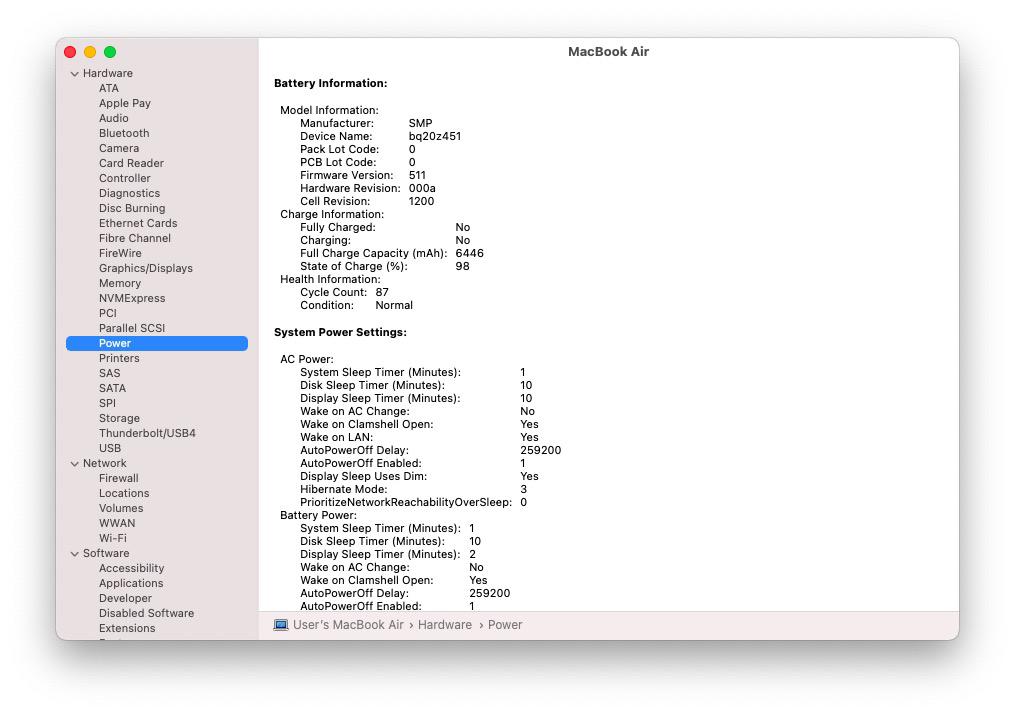Select Storage in the sidebar
Image resolution: width=1015 pixels, height=714 pixels.
coord(119,418)
